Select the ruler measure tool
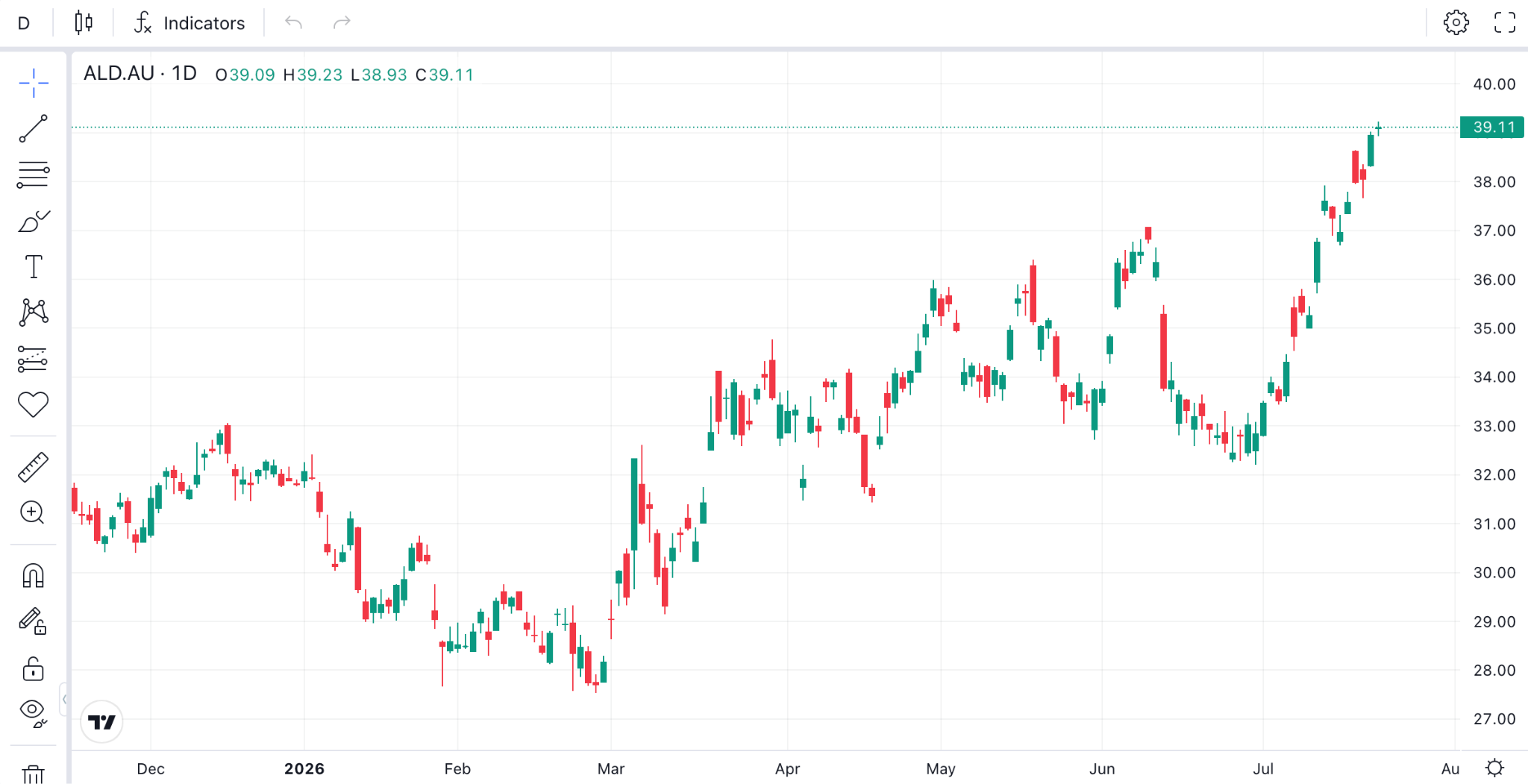This screenshot has width=1528, height=784. click(x=34, y=467)
